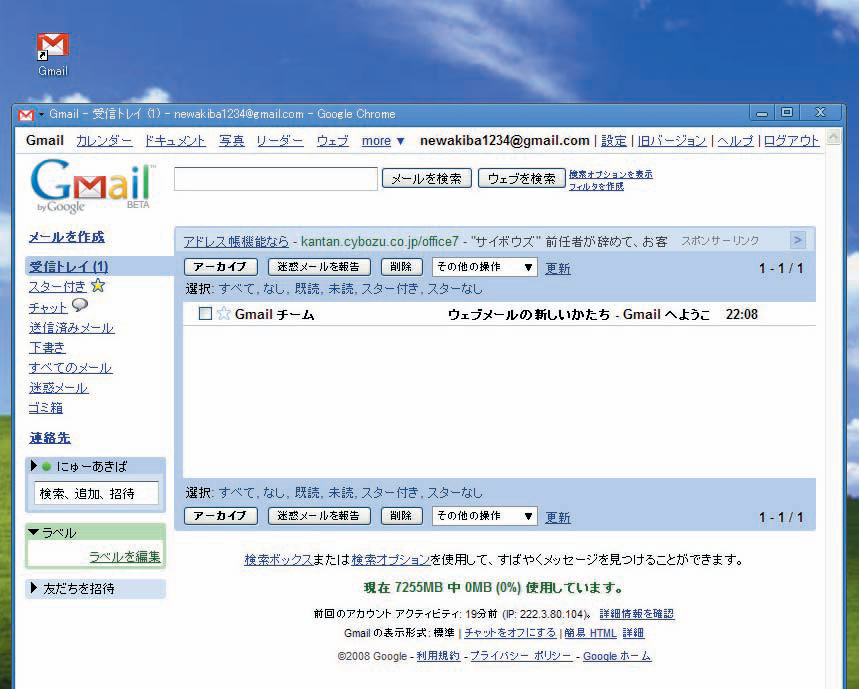
Task: Open the チャット folder
Action: pos(48,308)
